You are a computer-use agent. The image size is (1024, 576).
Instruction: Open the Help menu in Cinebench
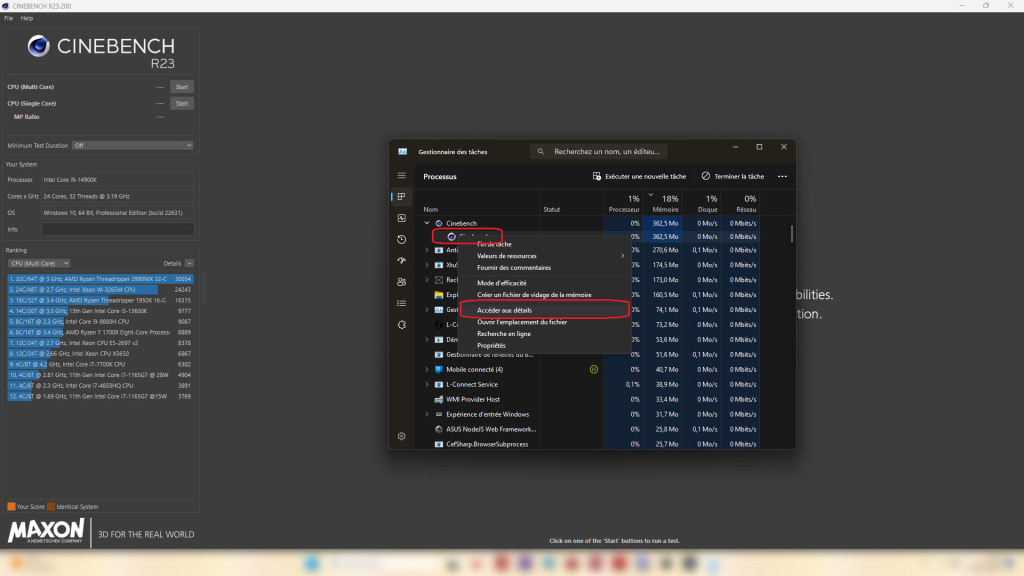(27, 18)
